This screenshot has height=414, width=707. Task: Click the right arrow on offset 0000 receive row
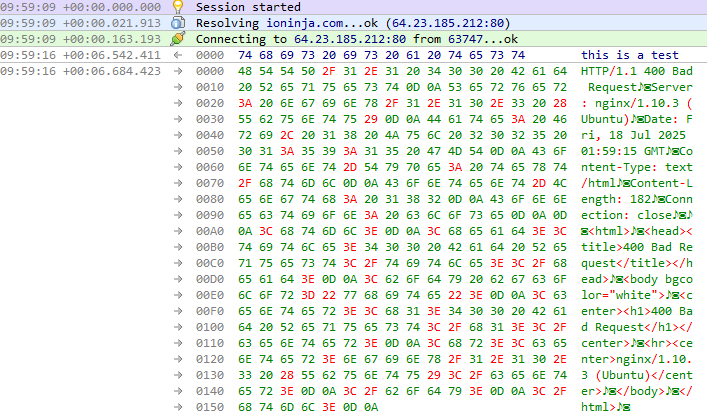click(x=178, y=71)
